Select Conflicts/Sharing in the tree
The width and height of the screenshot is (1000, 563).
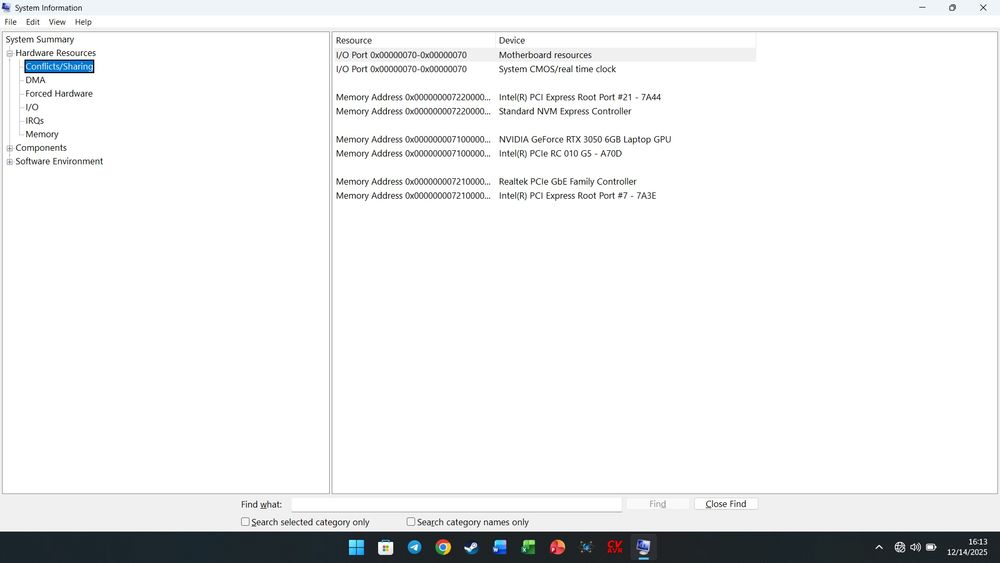click(59, 66)
